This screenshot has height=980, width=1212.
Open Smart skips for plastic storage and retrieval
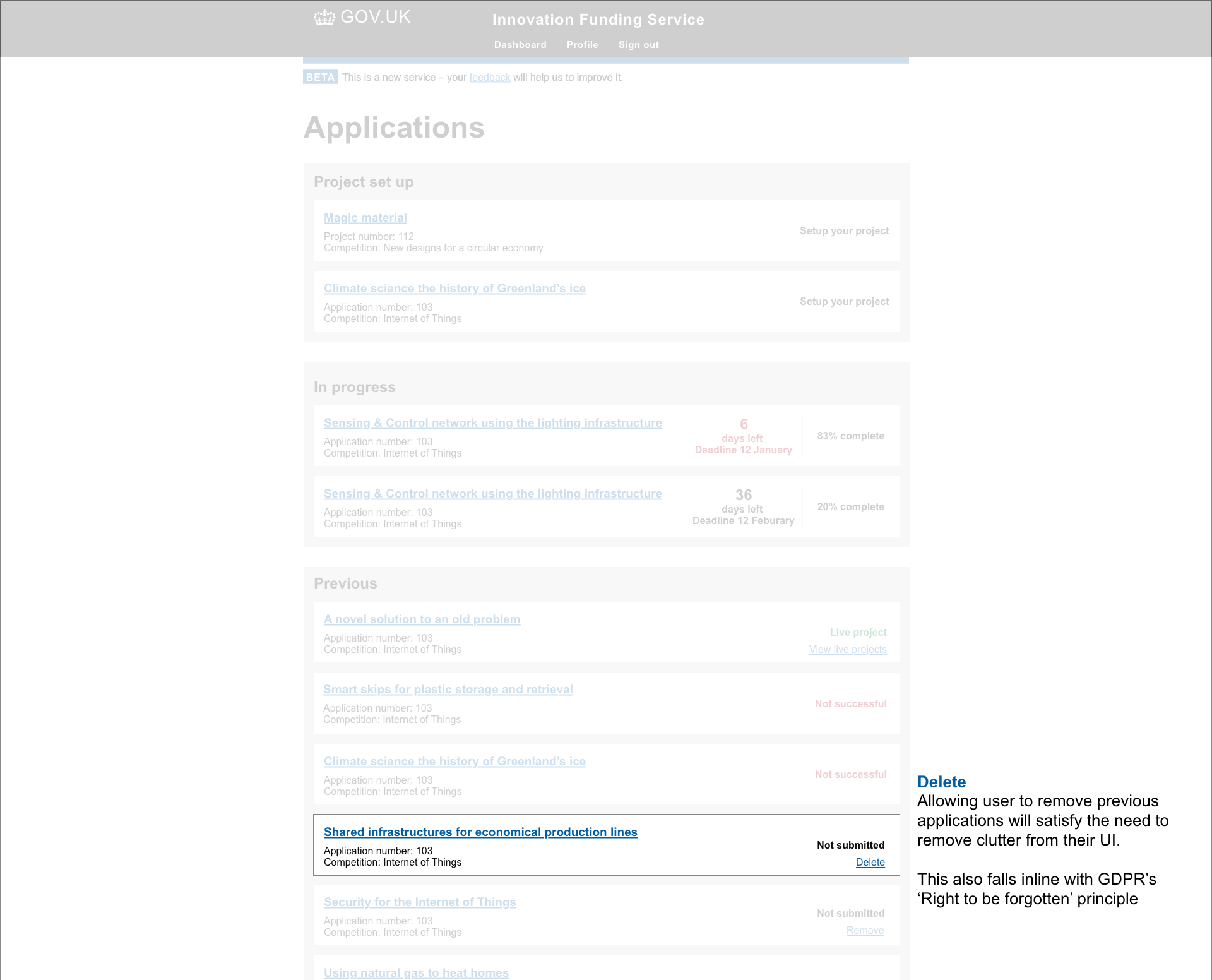click(448, 690)
